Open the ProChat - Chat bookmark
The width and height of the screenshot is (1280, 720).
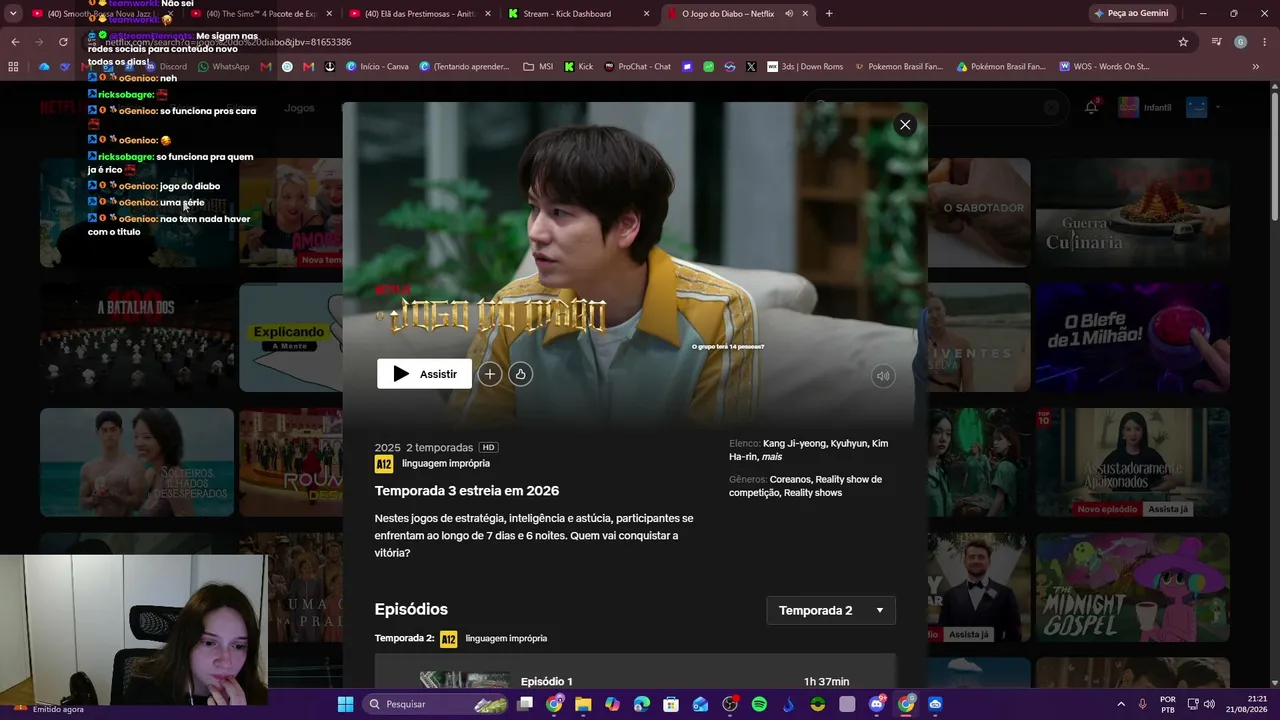point(638,67)
